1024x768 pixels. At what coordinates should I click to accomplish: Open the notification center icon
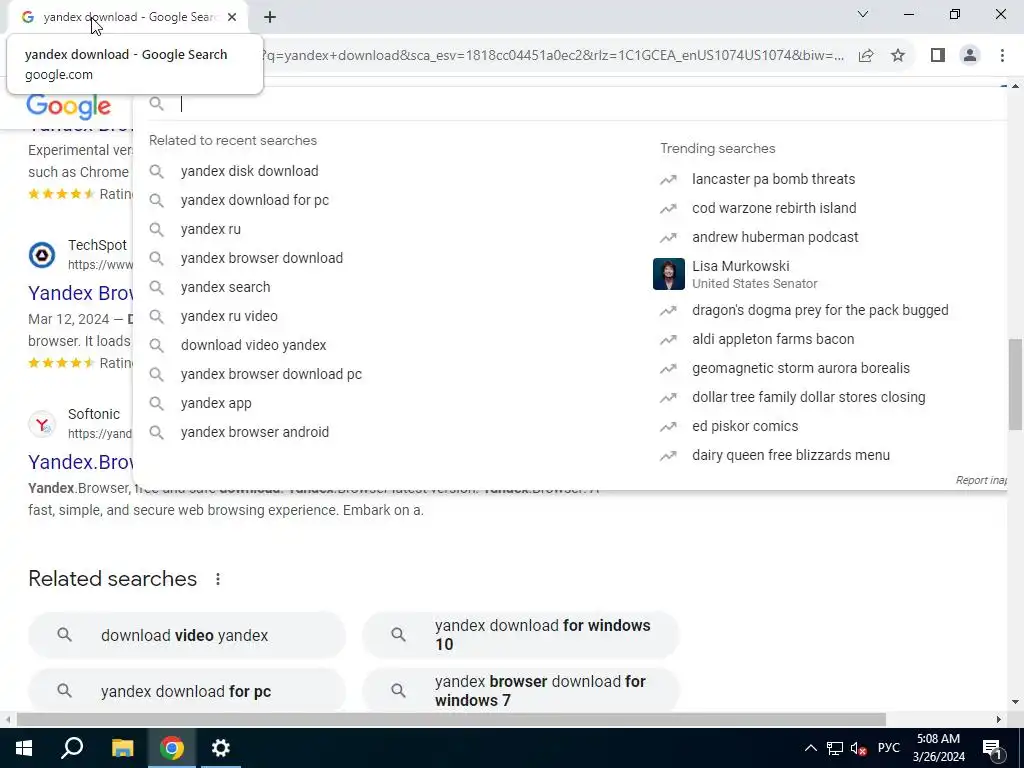point(992,748)
